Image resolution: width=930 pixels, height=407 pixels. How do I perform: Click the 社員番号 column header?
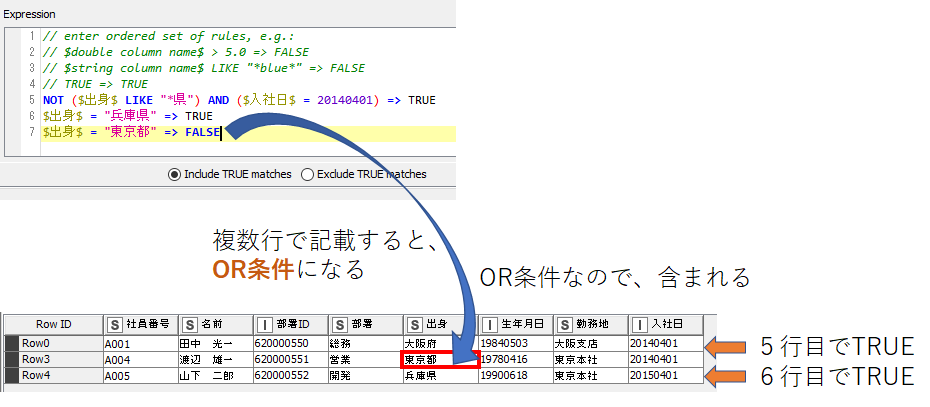(141, 325)
